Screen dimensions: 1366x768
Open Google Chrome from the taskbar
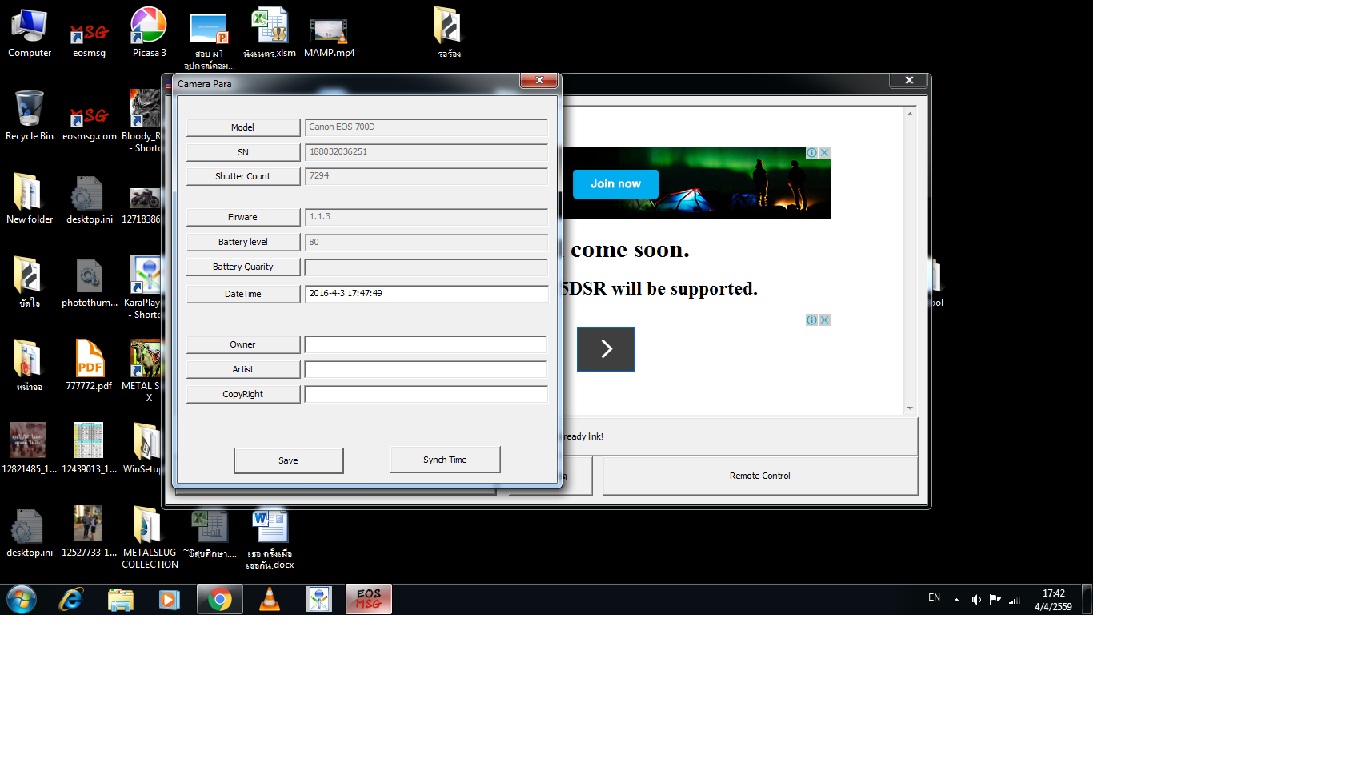[219, 599]
